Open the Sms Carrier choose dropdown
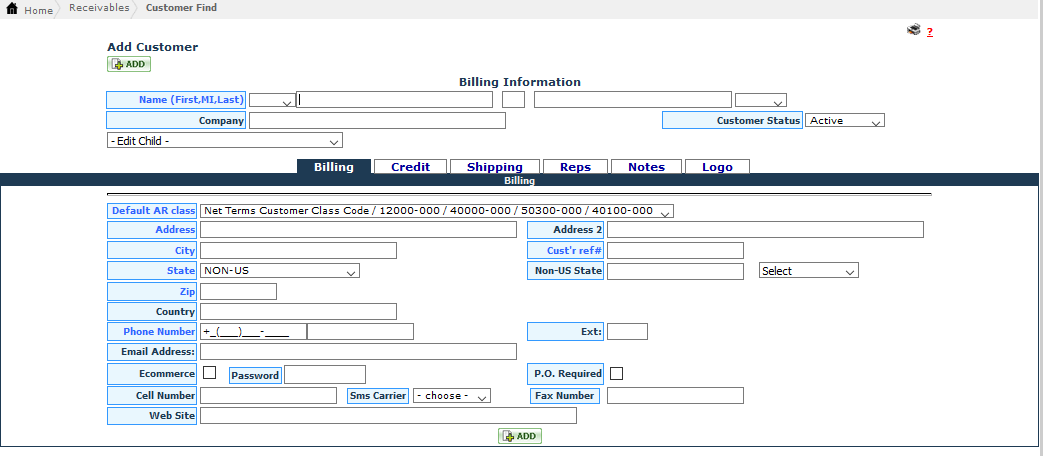Viewport: 1043px width, 456px height. (x=451, y=396)
